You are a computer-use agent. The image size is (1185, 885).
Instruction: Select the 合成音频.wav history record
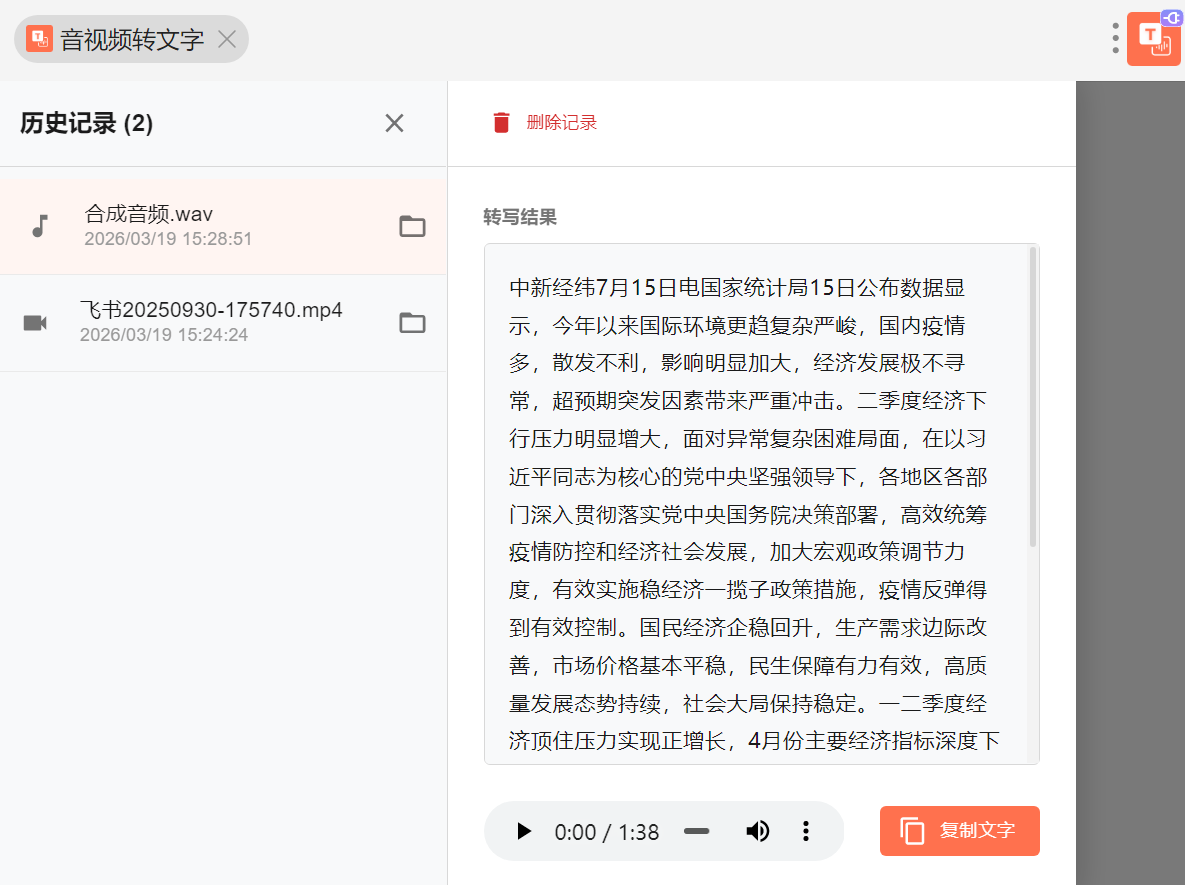(x=200, y=226)
